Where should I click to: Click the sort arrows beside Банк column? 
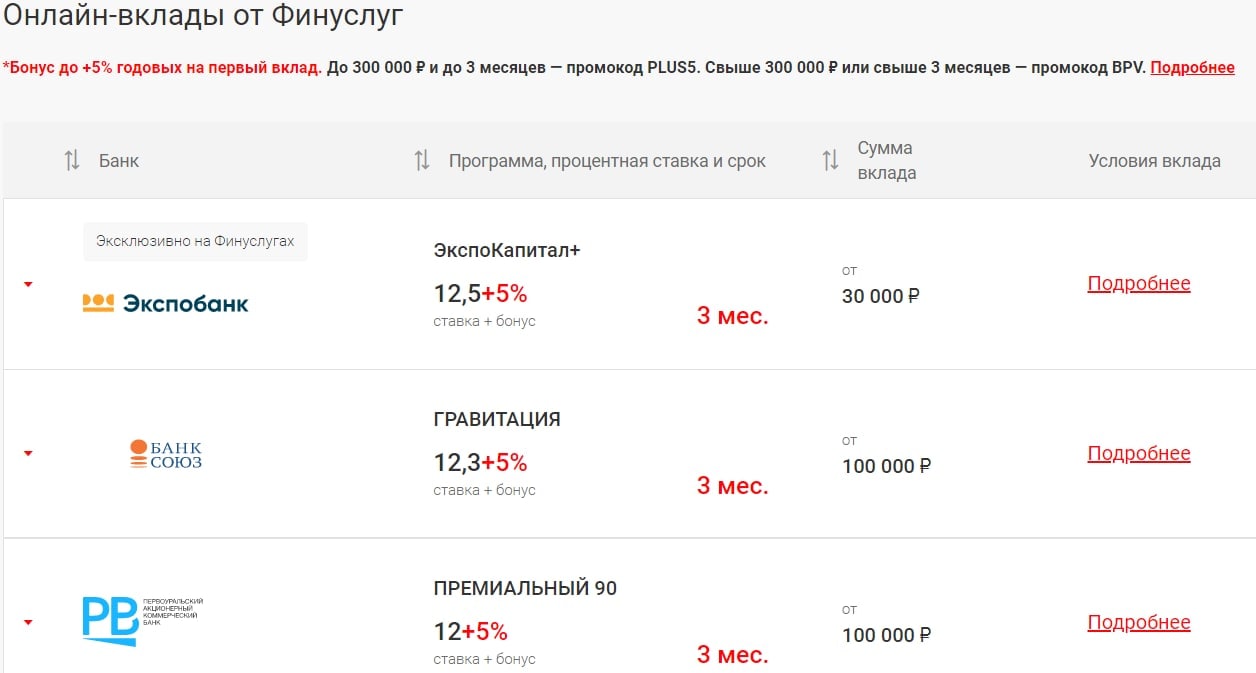72,161
